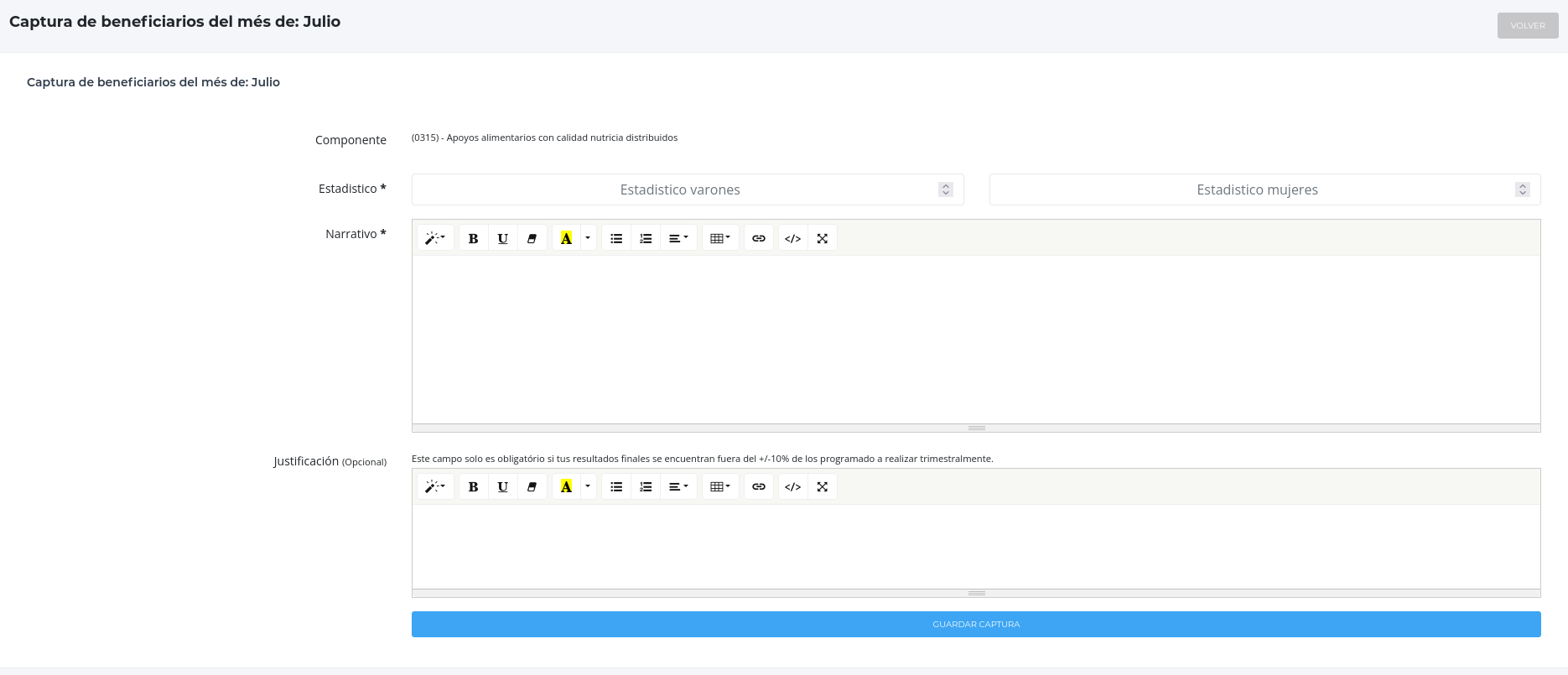Open table insert dropdown in Justificación toolbar
The height and width of the screenshot is (675, 1568).
coord(720,486)
